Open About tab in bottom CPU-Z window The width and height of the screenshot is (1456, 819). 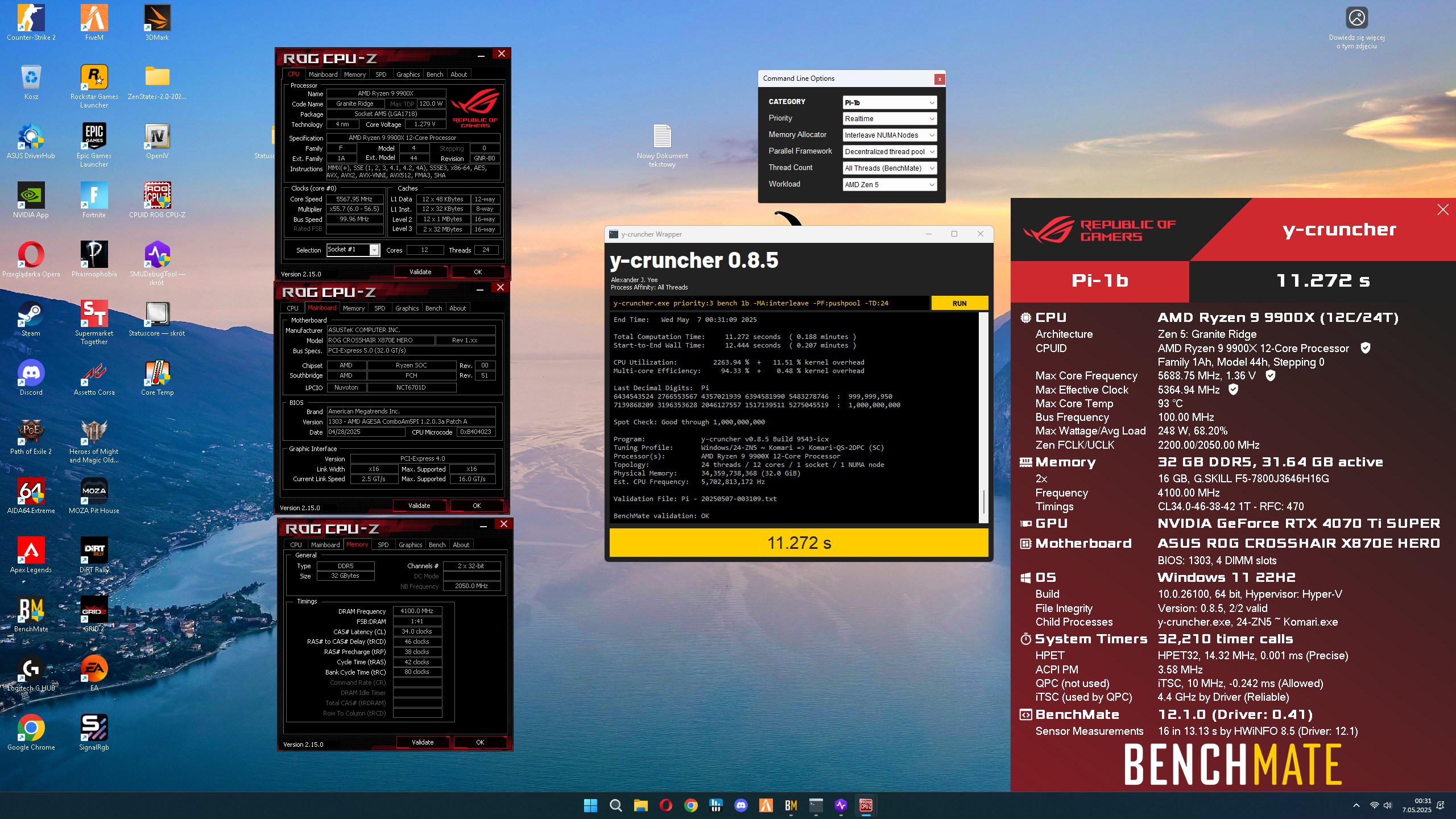coord(461,545)
